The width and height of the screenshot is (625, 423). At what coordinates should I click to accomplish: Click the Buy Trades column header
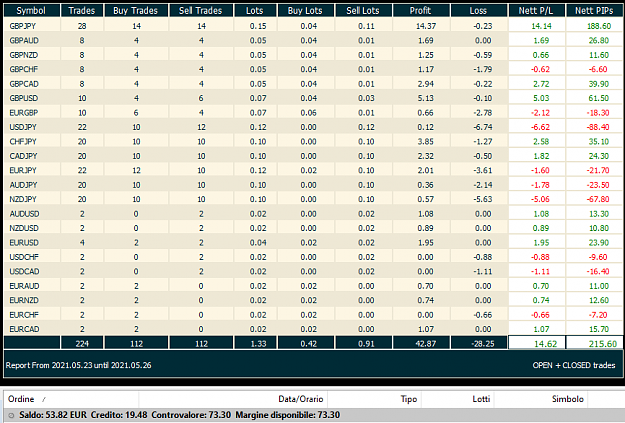tap(136, 10)
